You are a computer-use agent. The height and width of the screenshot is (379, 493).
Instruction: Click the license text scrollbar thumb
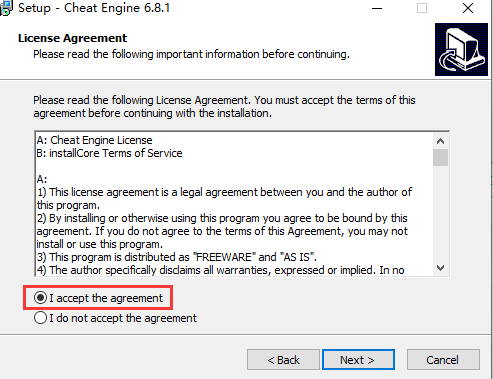pos(440,157)
